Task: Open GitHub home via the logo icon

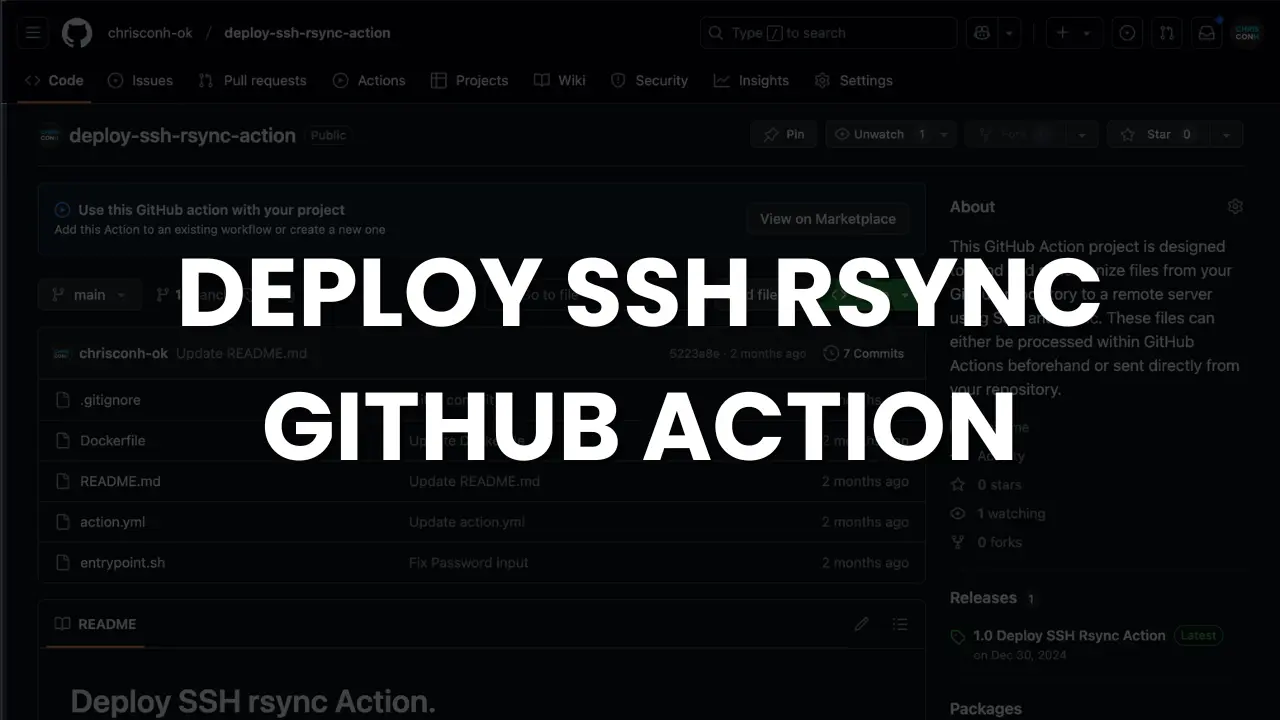Action: (x=77, y=32)
